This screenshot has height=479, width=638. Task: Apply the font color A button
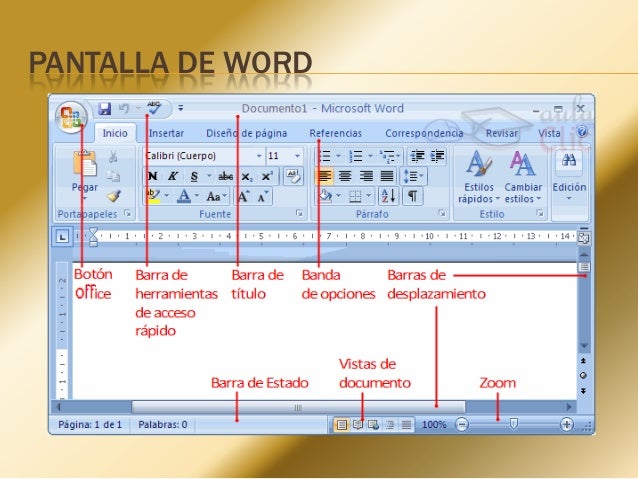[184, 197]
